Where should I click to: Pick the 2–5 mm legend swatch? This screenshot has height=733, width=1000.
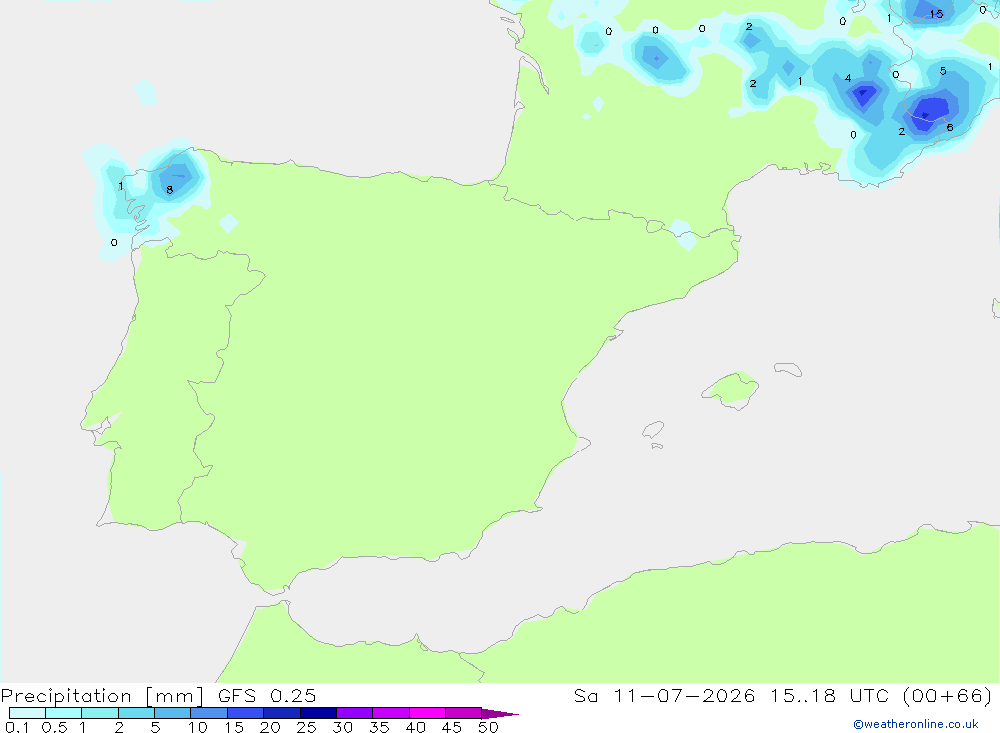coord(136,713)
